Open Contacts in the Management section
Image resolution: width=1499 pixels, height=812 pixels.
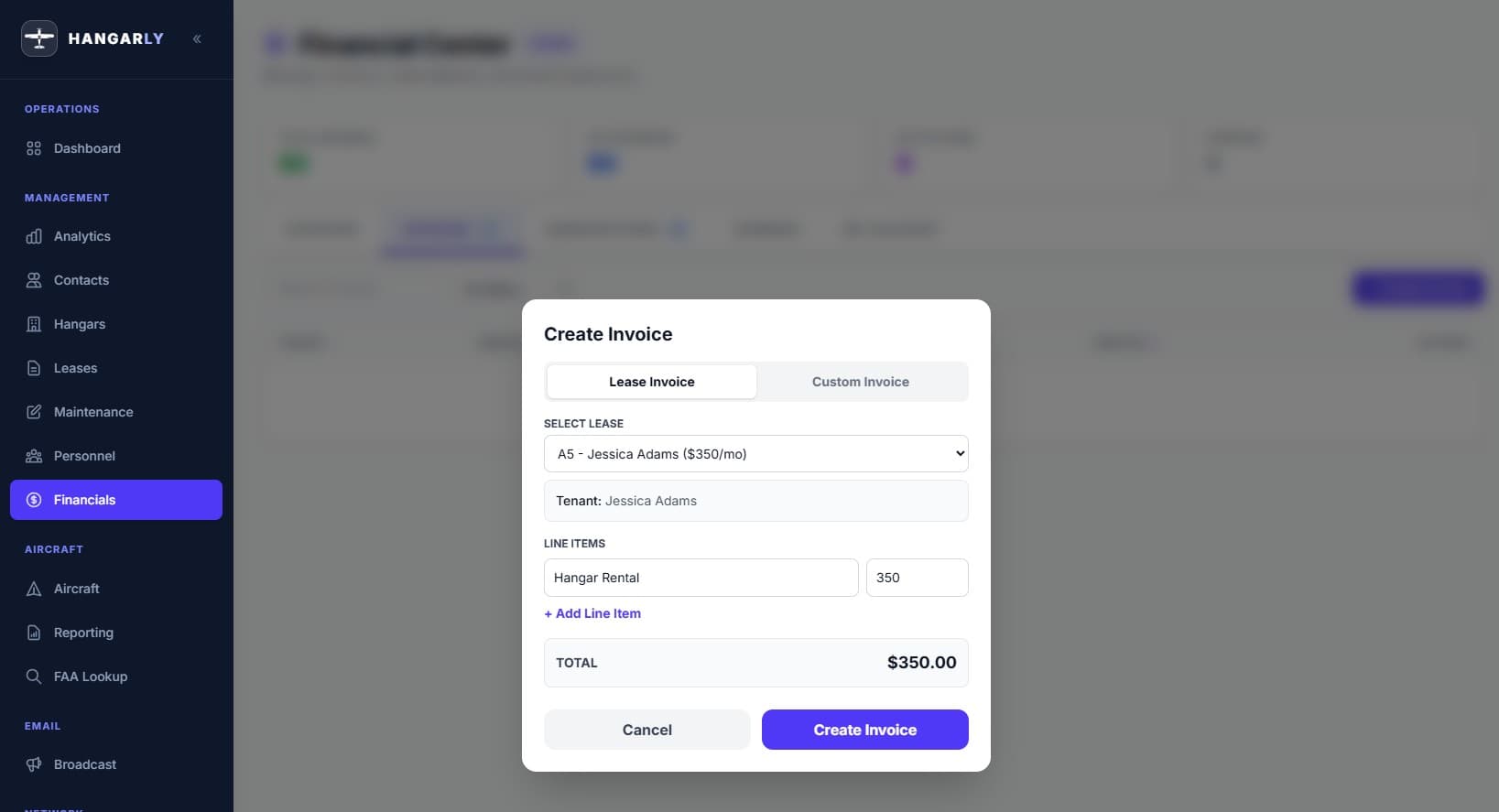point(33,280)
